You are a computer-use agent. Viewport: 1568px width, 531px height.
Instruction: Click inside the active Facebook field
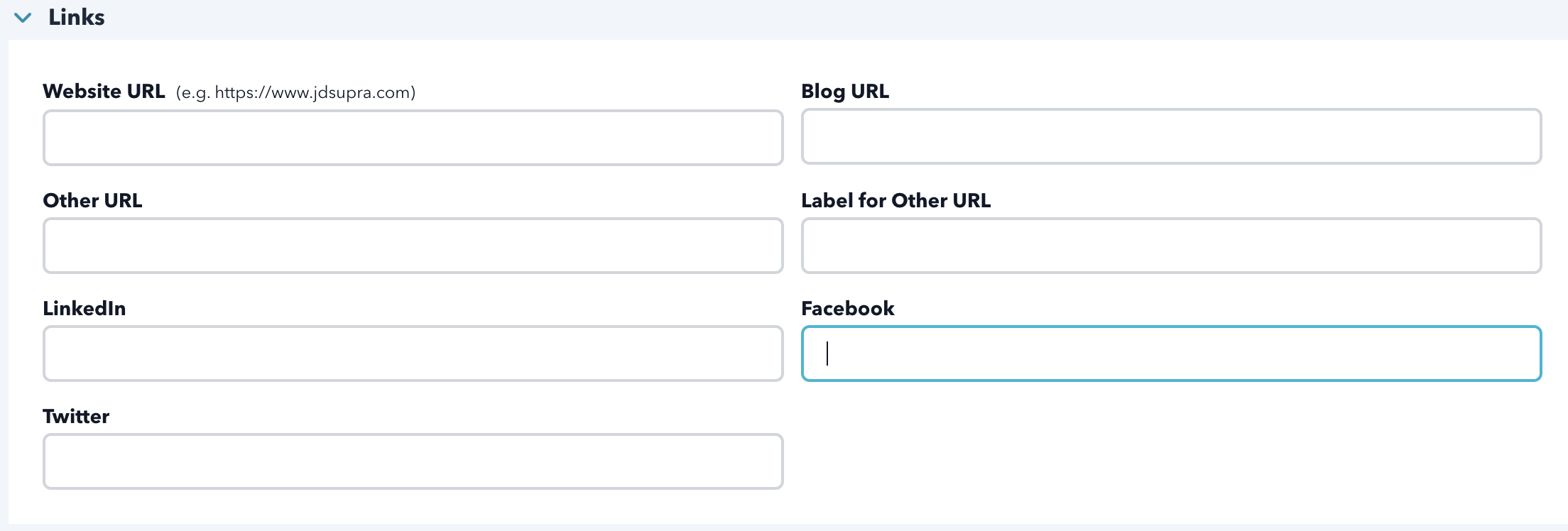[1171, 354]
